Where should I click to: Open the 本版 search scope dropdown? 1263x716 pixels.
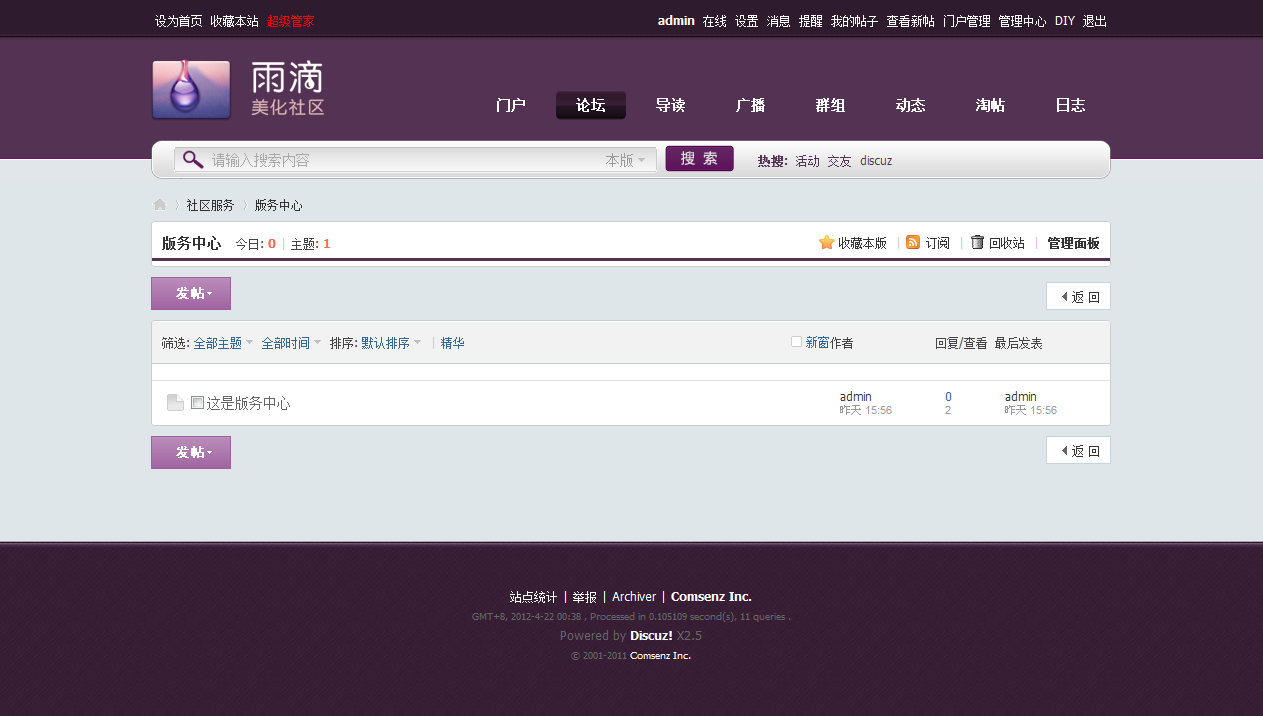(x=625, y=160)
